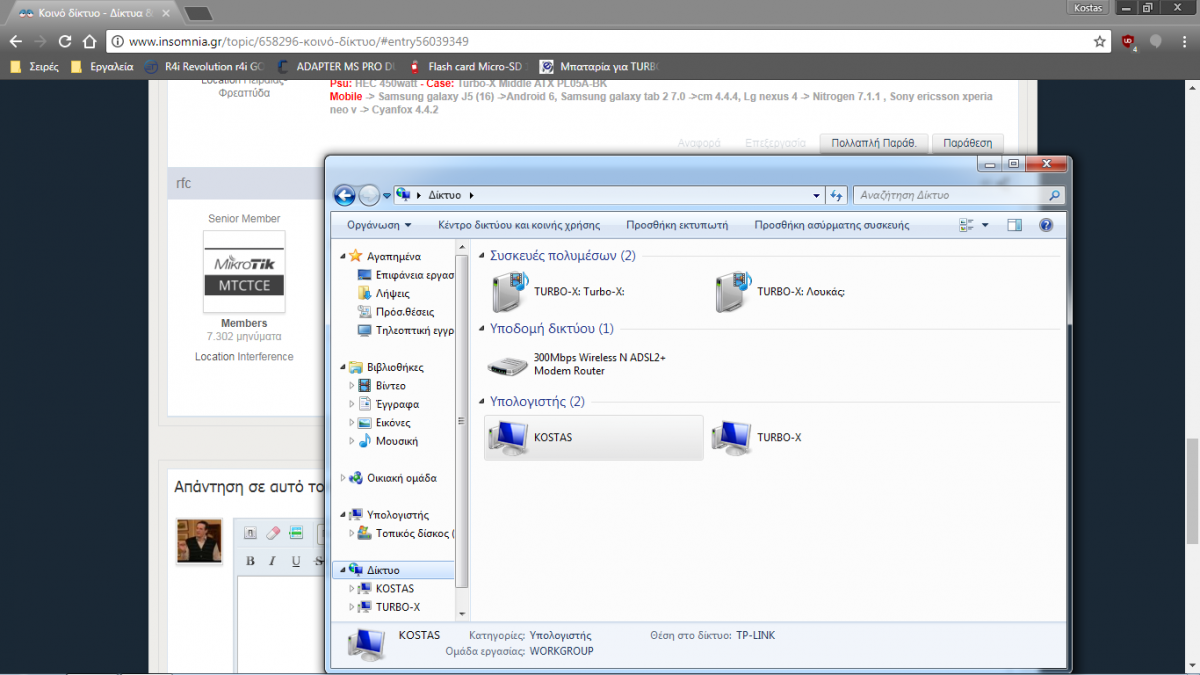Screen dimensions: 1200x675
Task: Open change view options dropdown arrow
Action: point(985,225)
